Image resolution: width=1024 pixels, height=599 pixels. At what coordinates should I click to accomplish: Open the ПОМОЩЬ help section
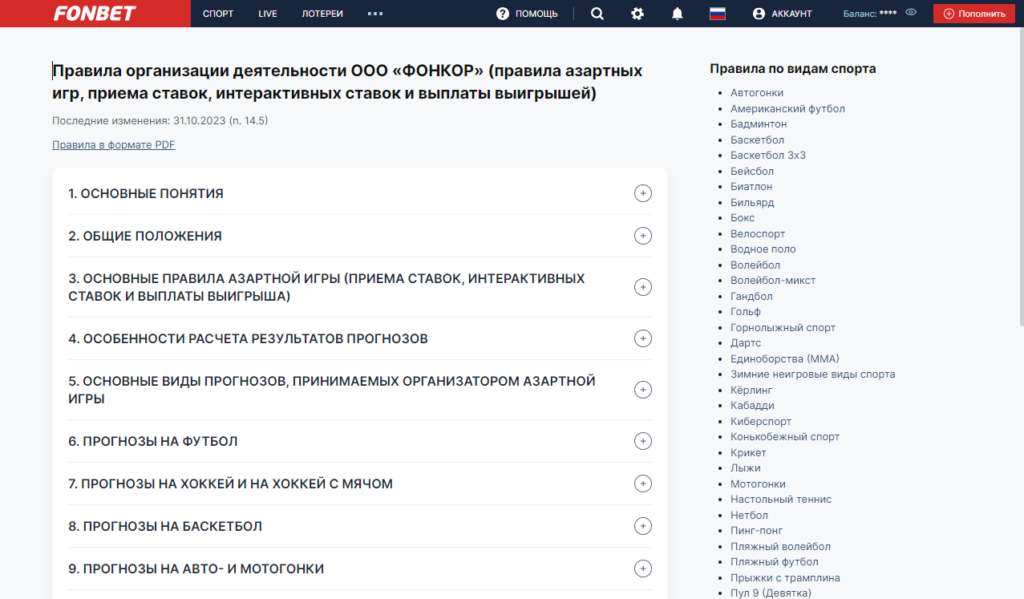point(527,14)
